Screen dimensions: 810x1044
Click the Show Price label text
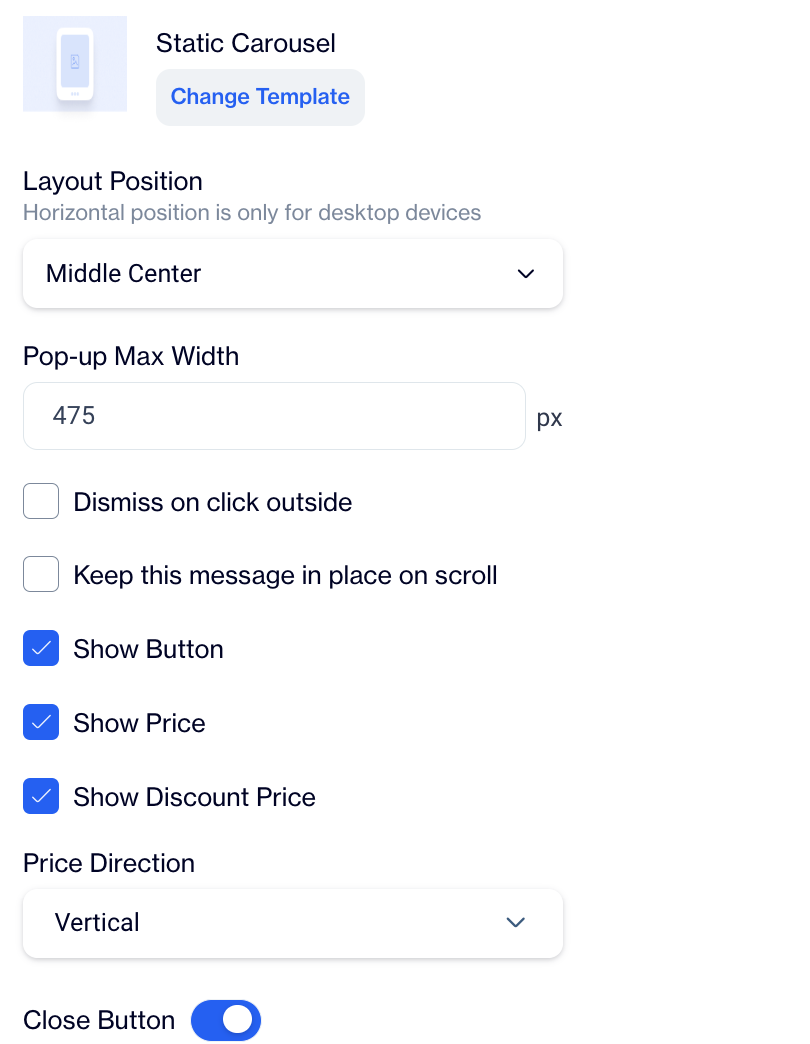[140, 723]
